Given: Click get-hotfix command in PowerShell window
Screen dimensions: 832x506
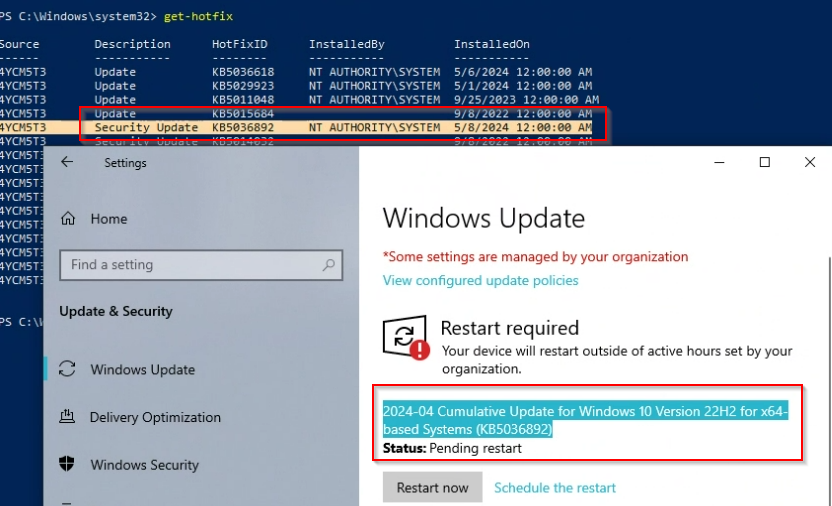Looking at the screenshot, I should pyautogui.click(x=198, y=16).
